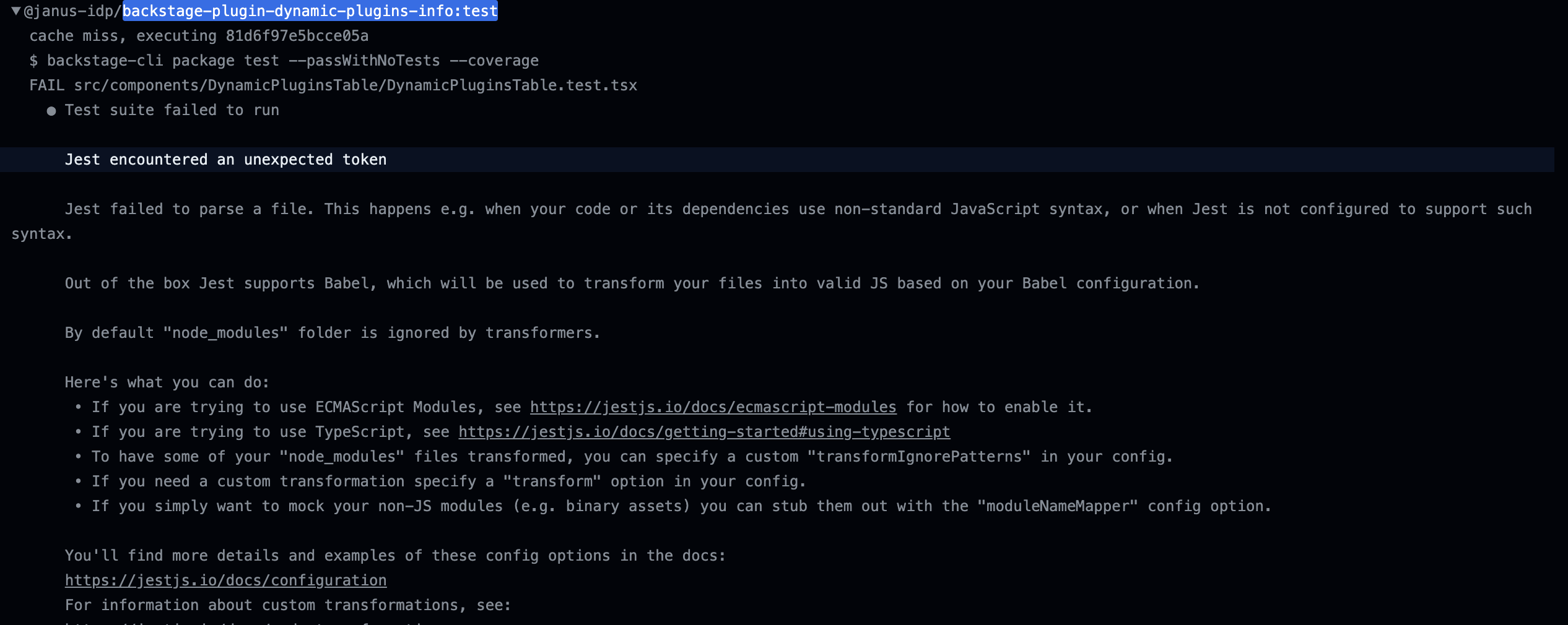Click the "For information about custom transformations" line
The height and width of the screenshot is (625, 1568).
click(288, 605)
